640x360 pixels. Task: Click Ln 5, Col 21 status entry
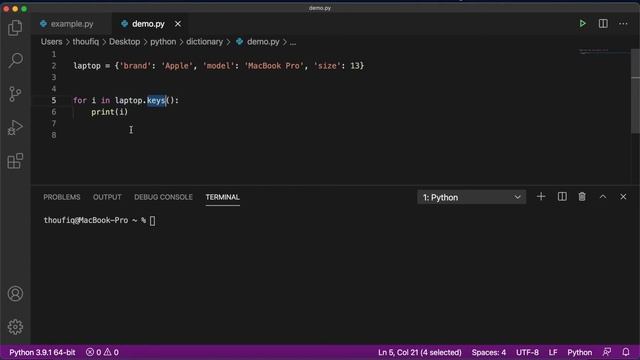pos(420,352)
